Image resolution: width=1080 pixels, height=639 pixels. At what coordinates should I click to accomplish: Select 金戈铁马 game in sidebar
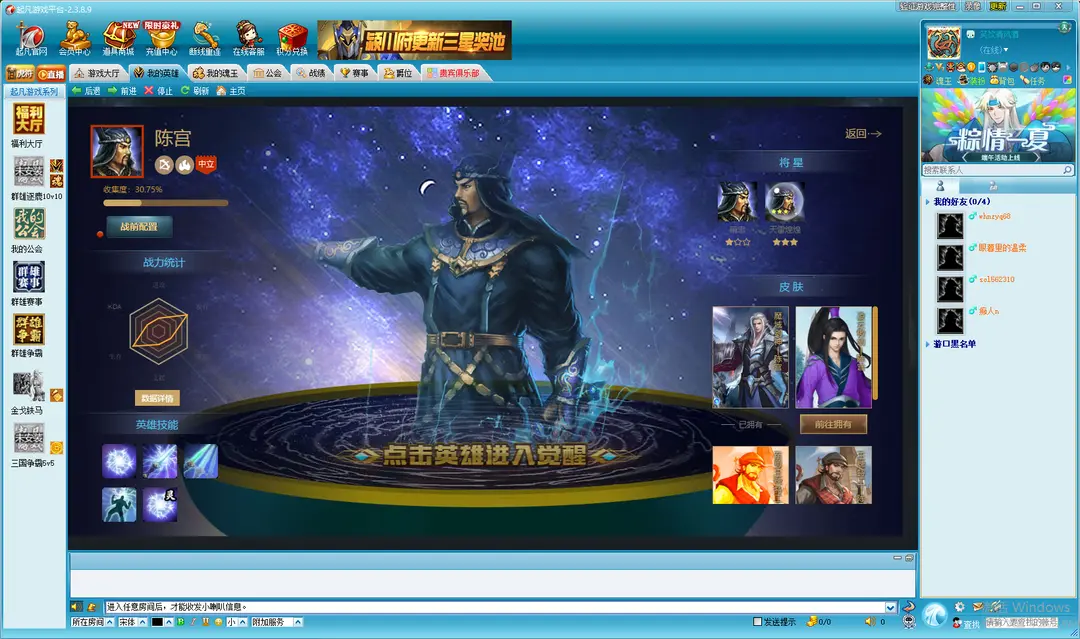point(28,392)
